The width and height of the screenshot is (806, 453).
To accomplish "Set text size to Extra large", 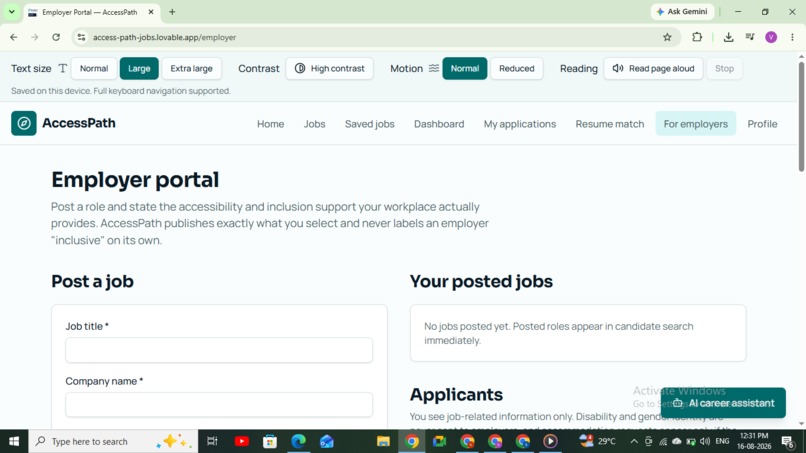I will coord(191,68).
